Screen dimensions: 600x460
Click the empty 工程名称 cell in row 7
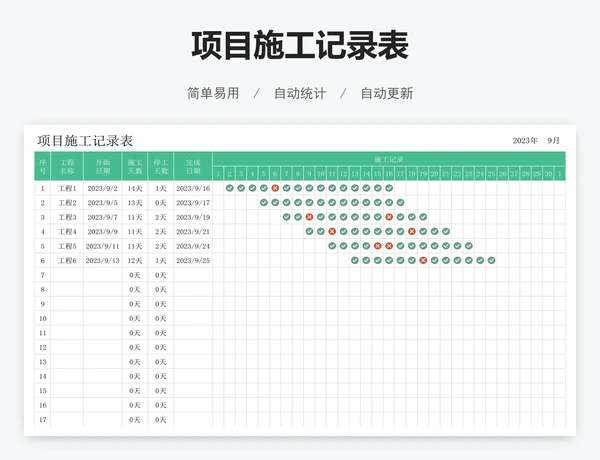point(67,275)
